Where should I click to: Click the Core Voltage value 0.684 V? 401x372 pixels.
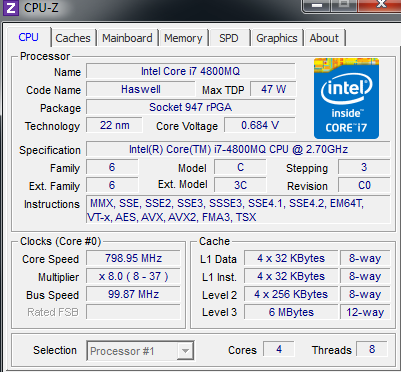pyautogui.click(x=260, y=125)
